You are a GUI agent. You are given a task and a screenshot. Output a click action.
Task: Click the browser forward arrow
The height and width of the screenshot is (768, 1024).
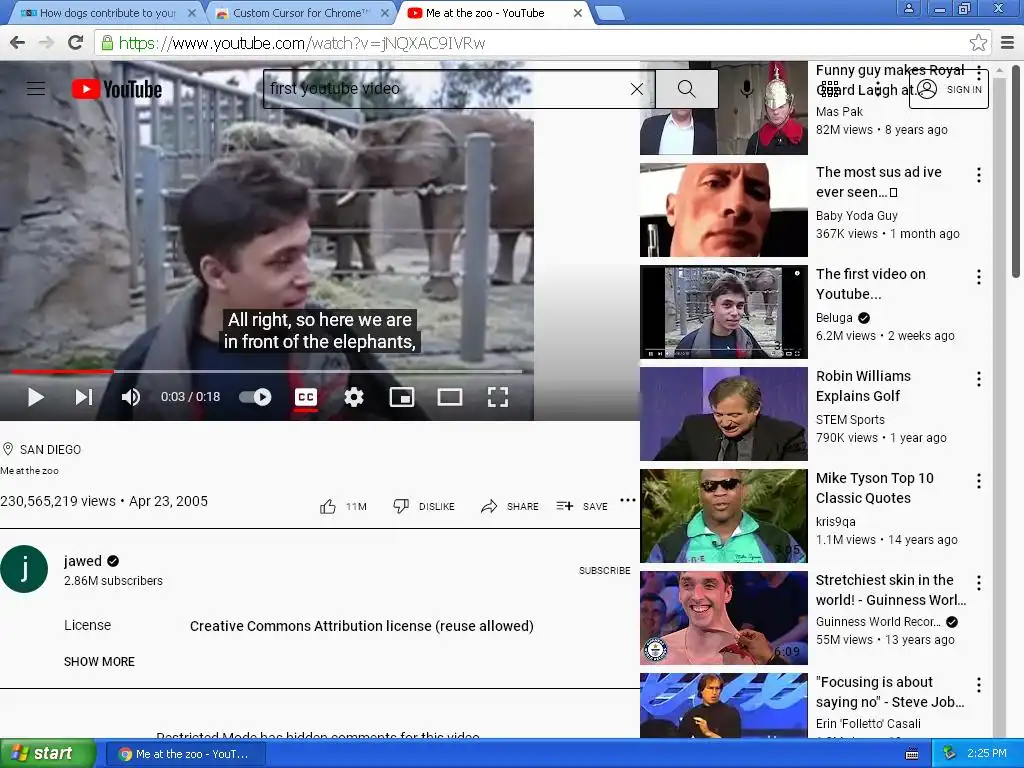pos(46,43)
